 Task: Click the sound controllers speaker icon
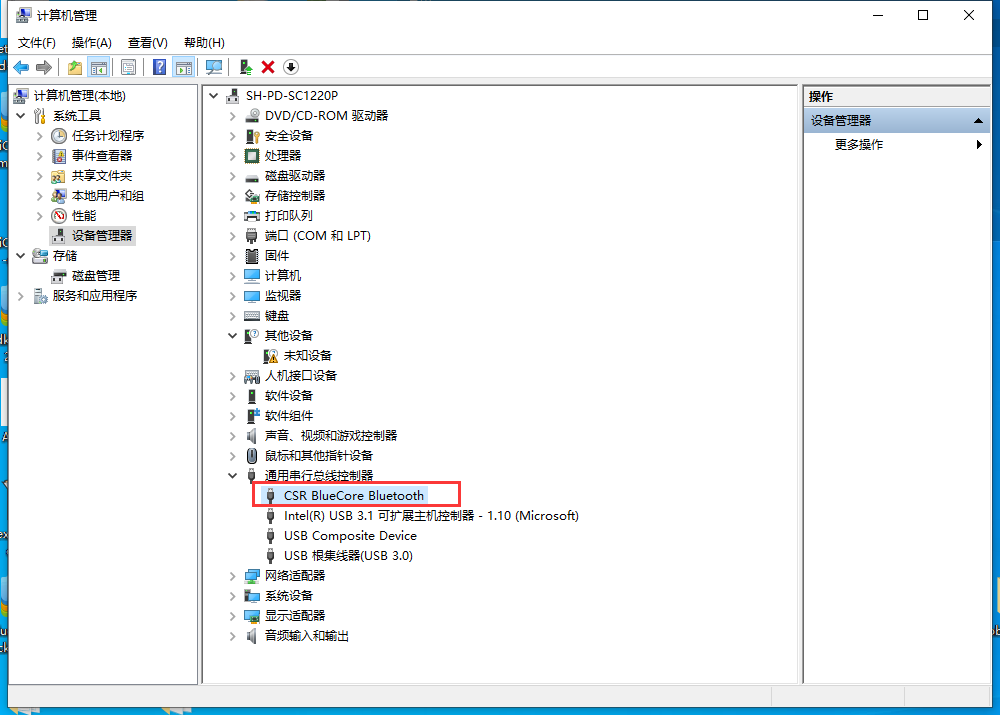pyautogui.click(x=253, y=436)
